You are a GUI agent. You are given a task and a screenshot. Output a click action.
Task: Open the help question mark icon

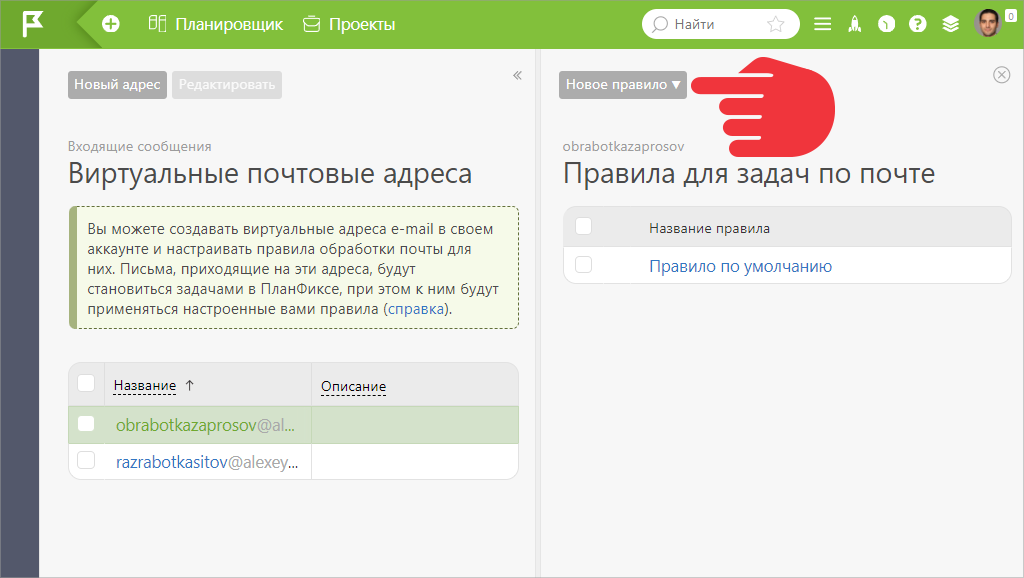click(x=918, y=24)
